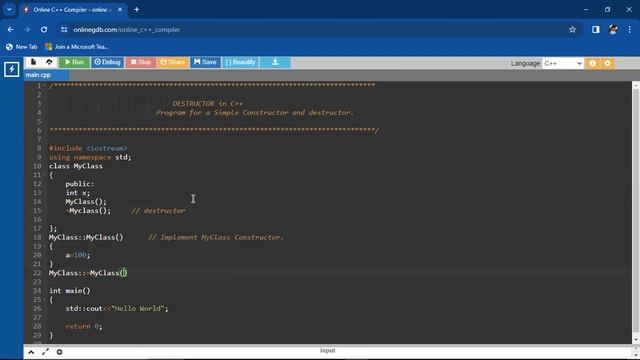640x360 pixels.
Task: Click 'using namespace std;' line
Action: (90, 157)
